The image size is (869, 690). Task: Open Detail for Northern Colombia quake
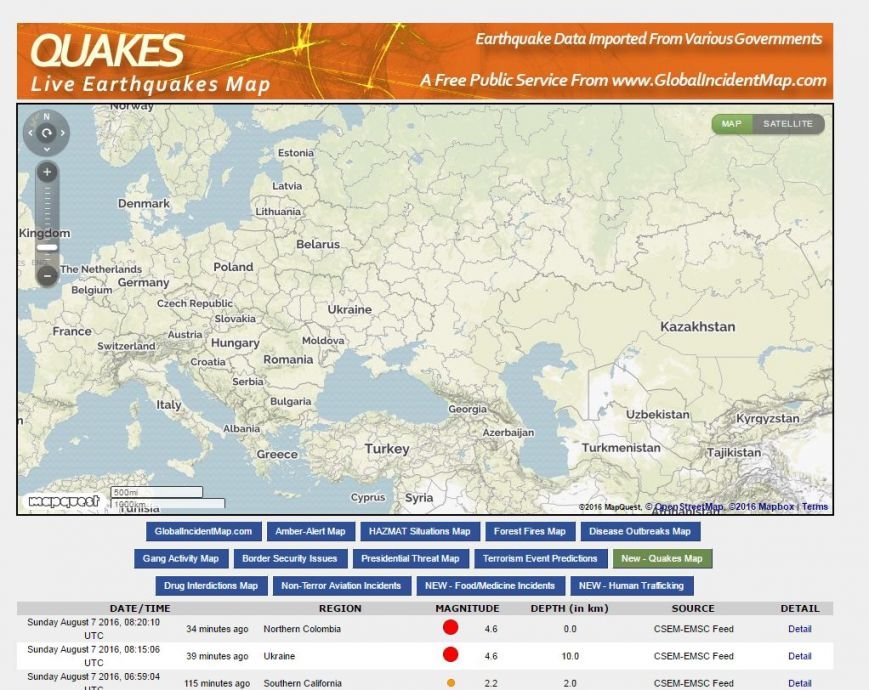[x=800, y=629]
